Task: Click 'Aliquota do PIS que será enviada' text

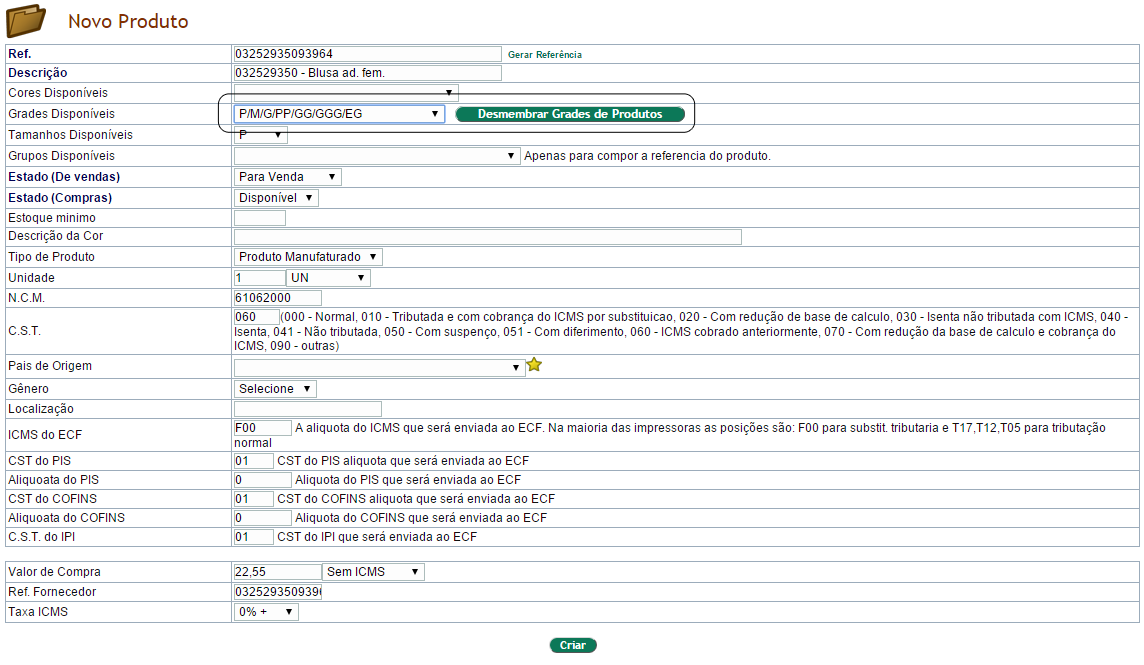Action: [x=408, y=480]
